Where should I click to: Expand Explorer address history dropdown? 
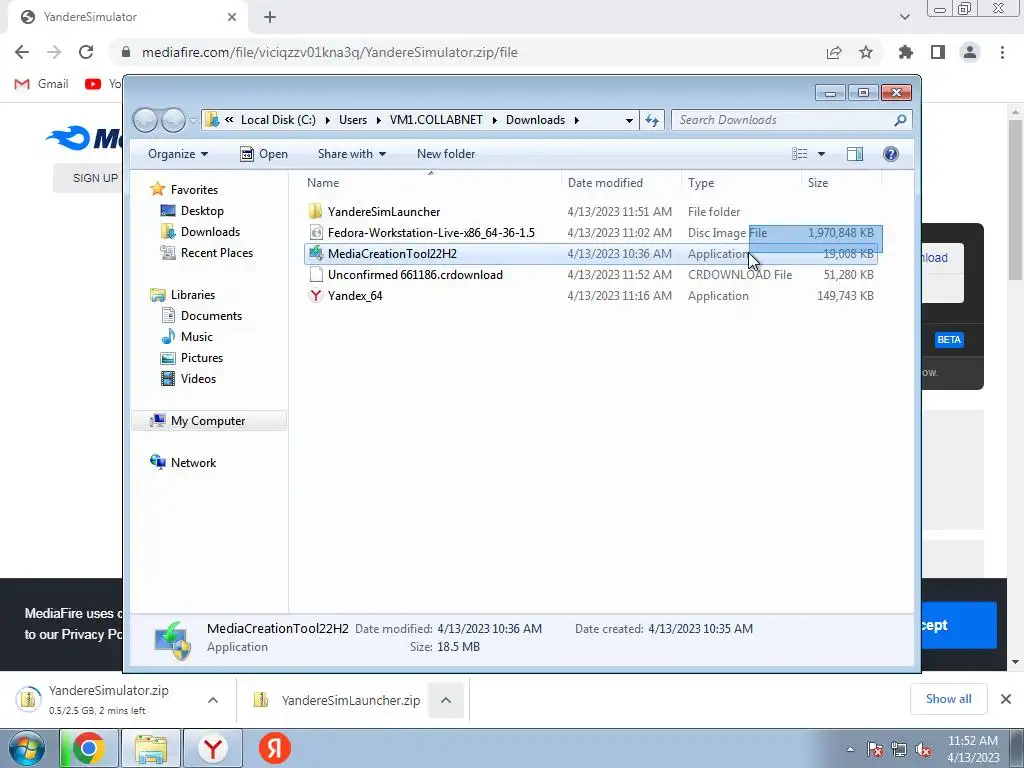[629, 120]
